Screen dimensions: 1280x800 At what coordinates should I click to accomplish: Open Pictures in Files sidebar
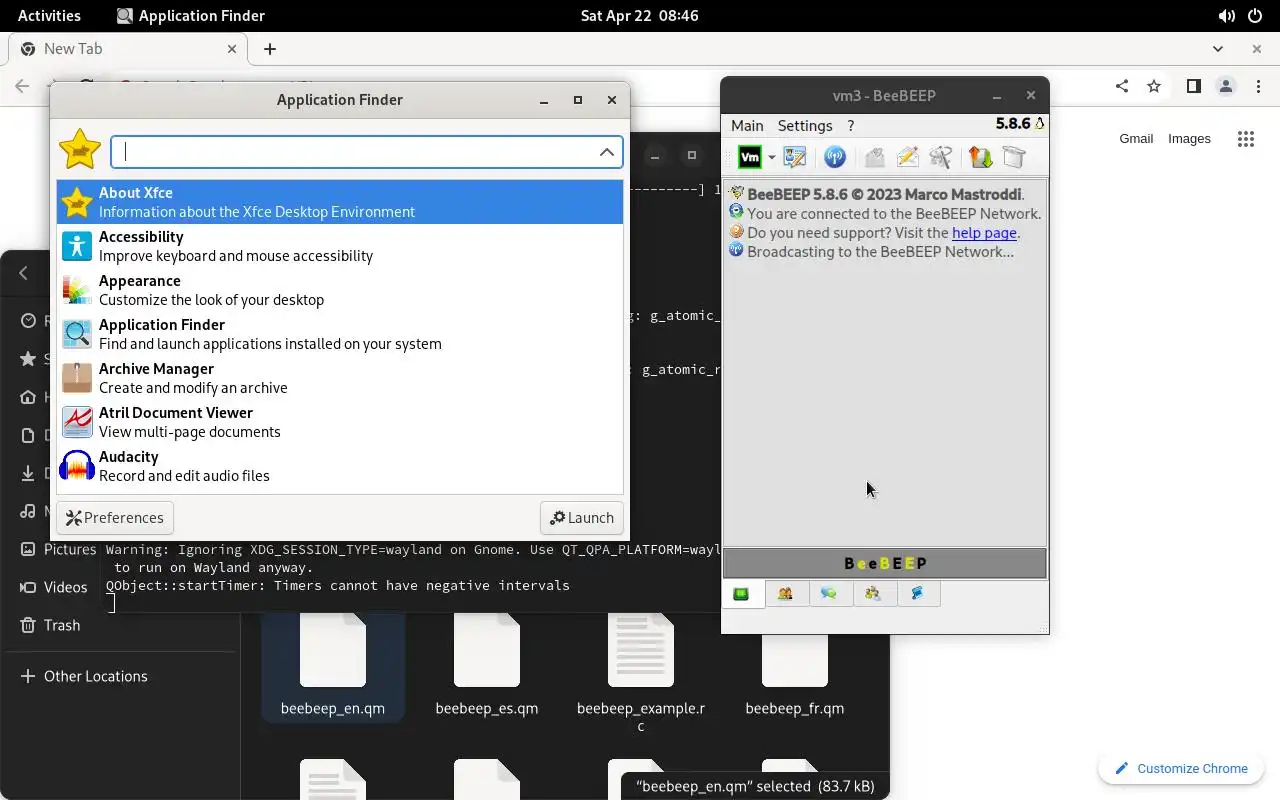(x=59, y=549)
